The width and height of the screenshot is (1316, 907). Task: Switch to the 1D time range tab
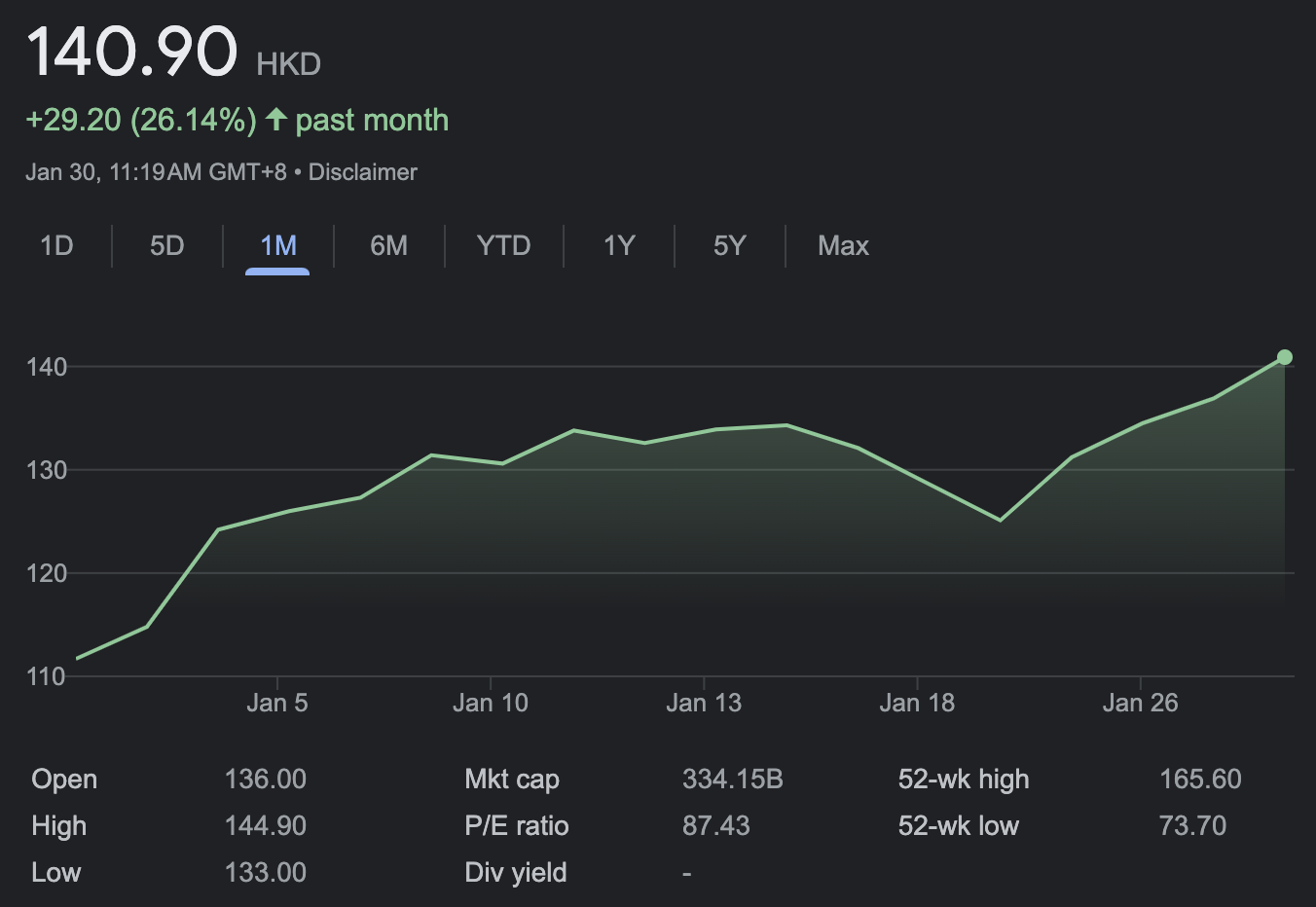[x=56, y=245]
